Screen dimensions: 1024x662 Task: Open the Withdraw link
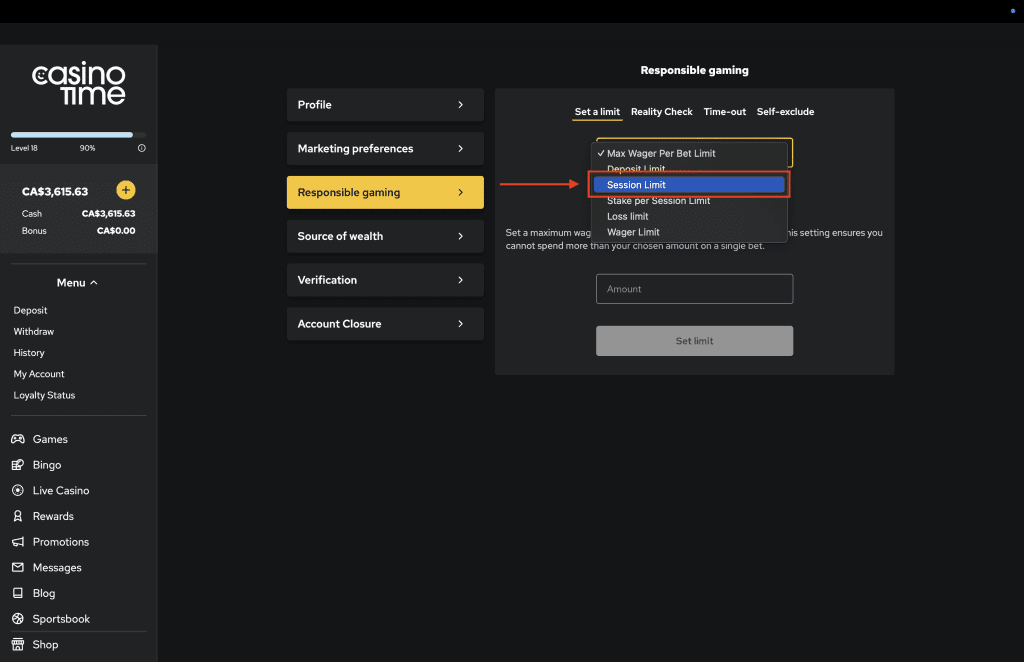pyautogui.click(x=33, y=332)
